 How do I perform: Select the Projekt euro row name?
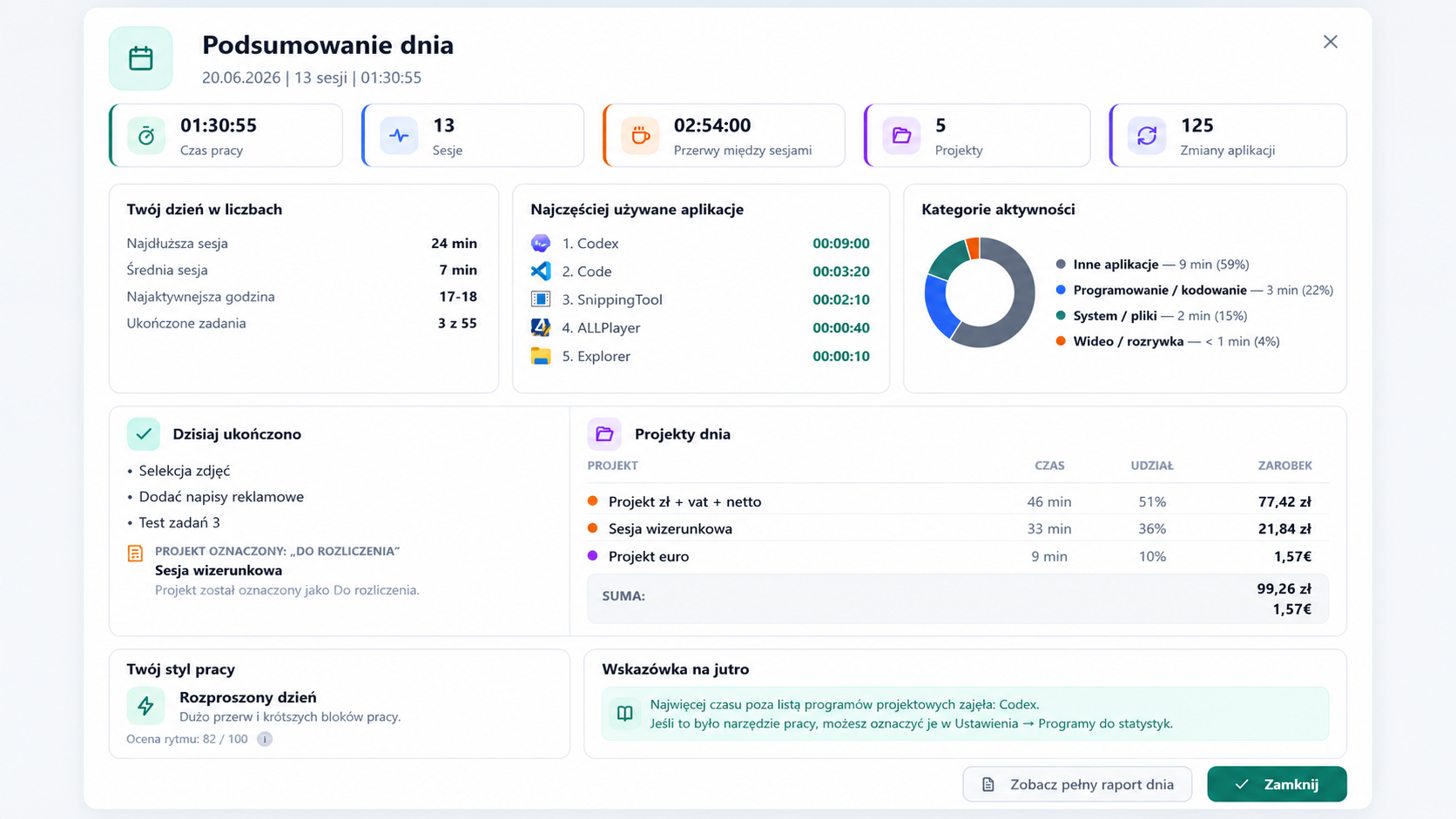tap(649, 556)
